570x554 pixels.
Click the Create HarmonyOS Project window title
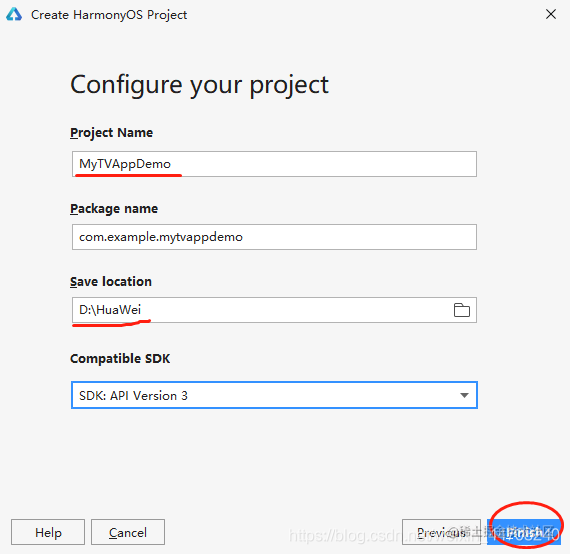pyautogui.click(x=109, y=15)
